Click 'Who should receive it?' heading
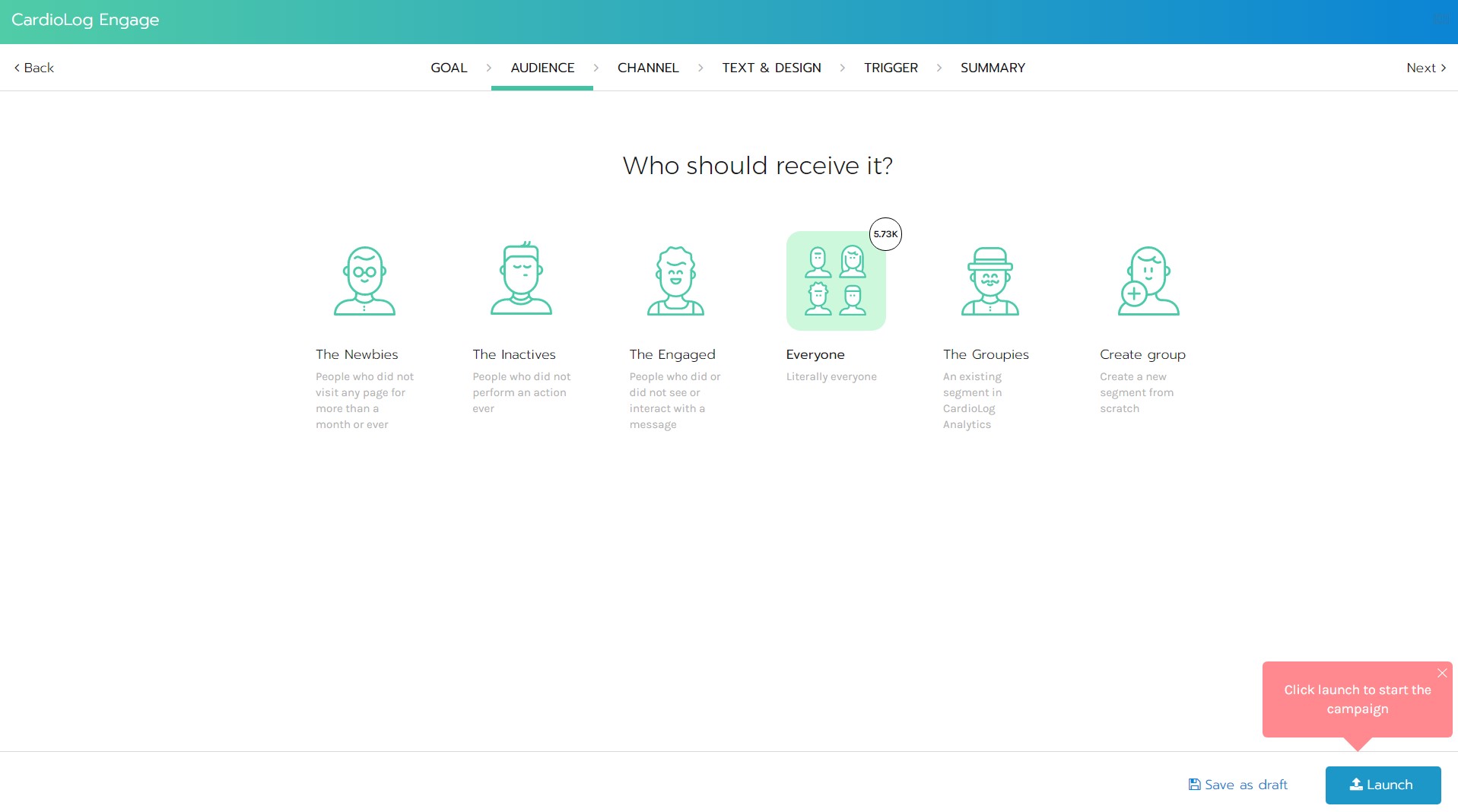1458x812 pixels. [x=758, y=166]
